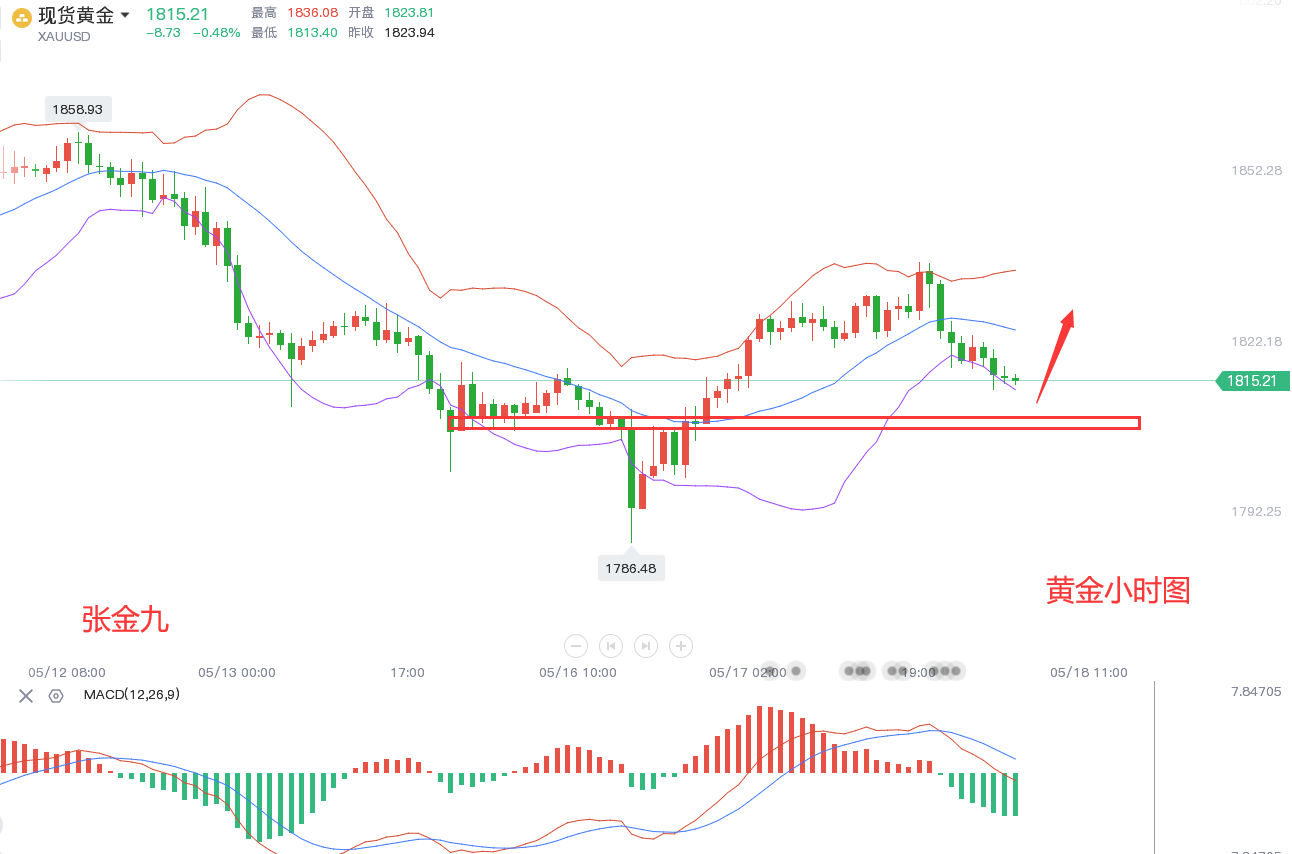
Task: Jump to the latest candles with skip-forward icon
Action: click(x=645, y=646)
